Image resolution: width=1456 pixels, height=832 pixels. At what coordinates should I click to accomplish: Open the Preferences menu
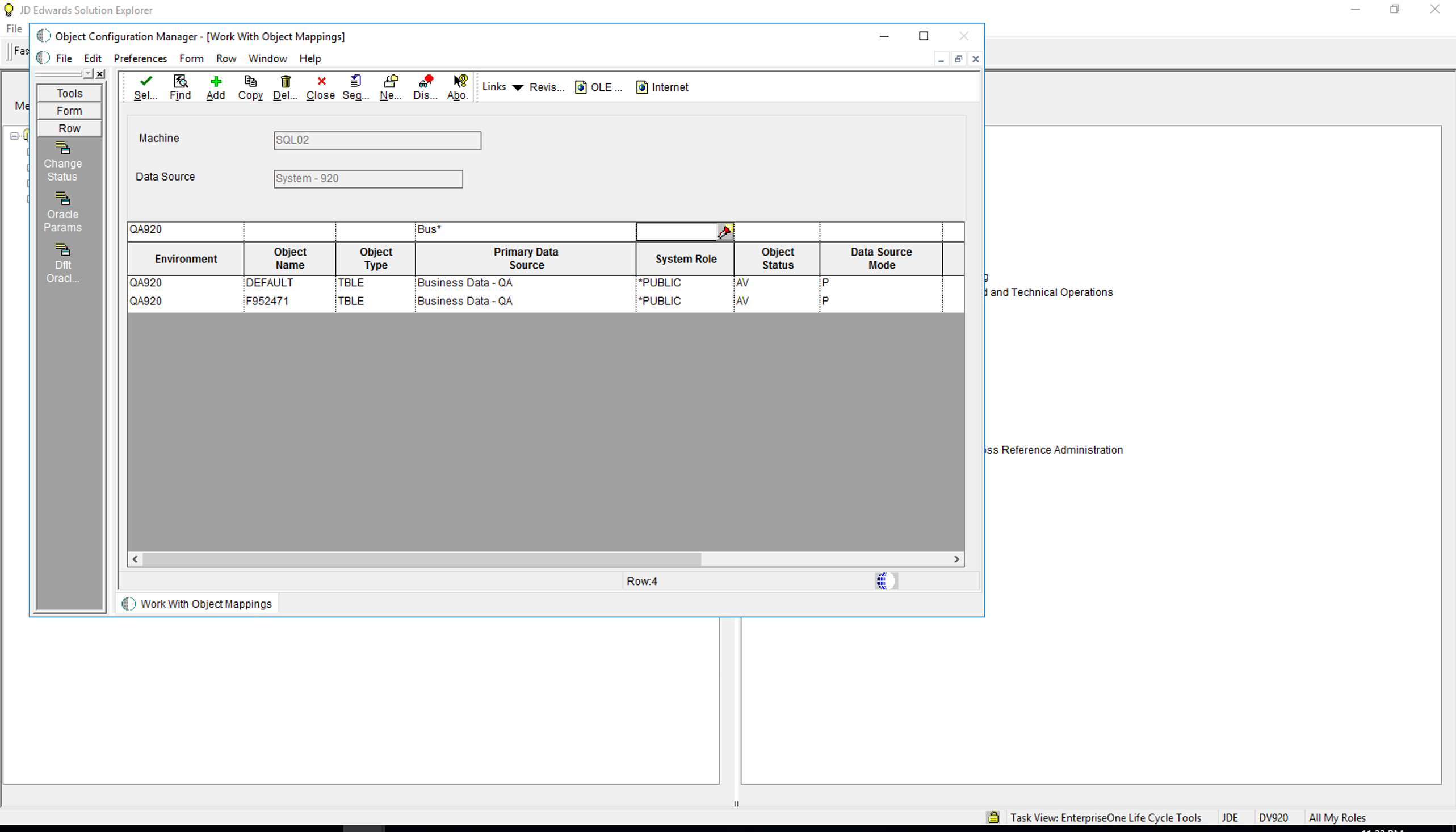click(140, 58)
